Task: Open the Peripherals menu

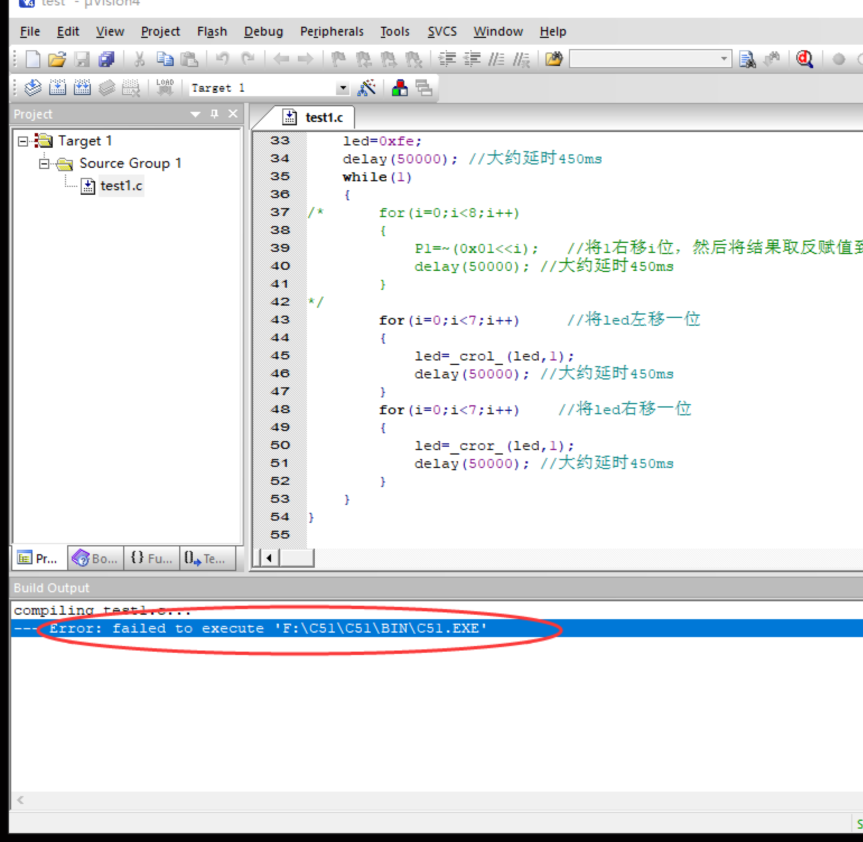Action: coord(332,31)
